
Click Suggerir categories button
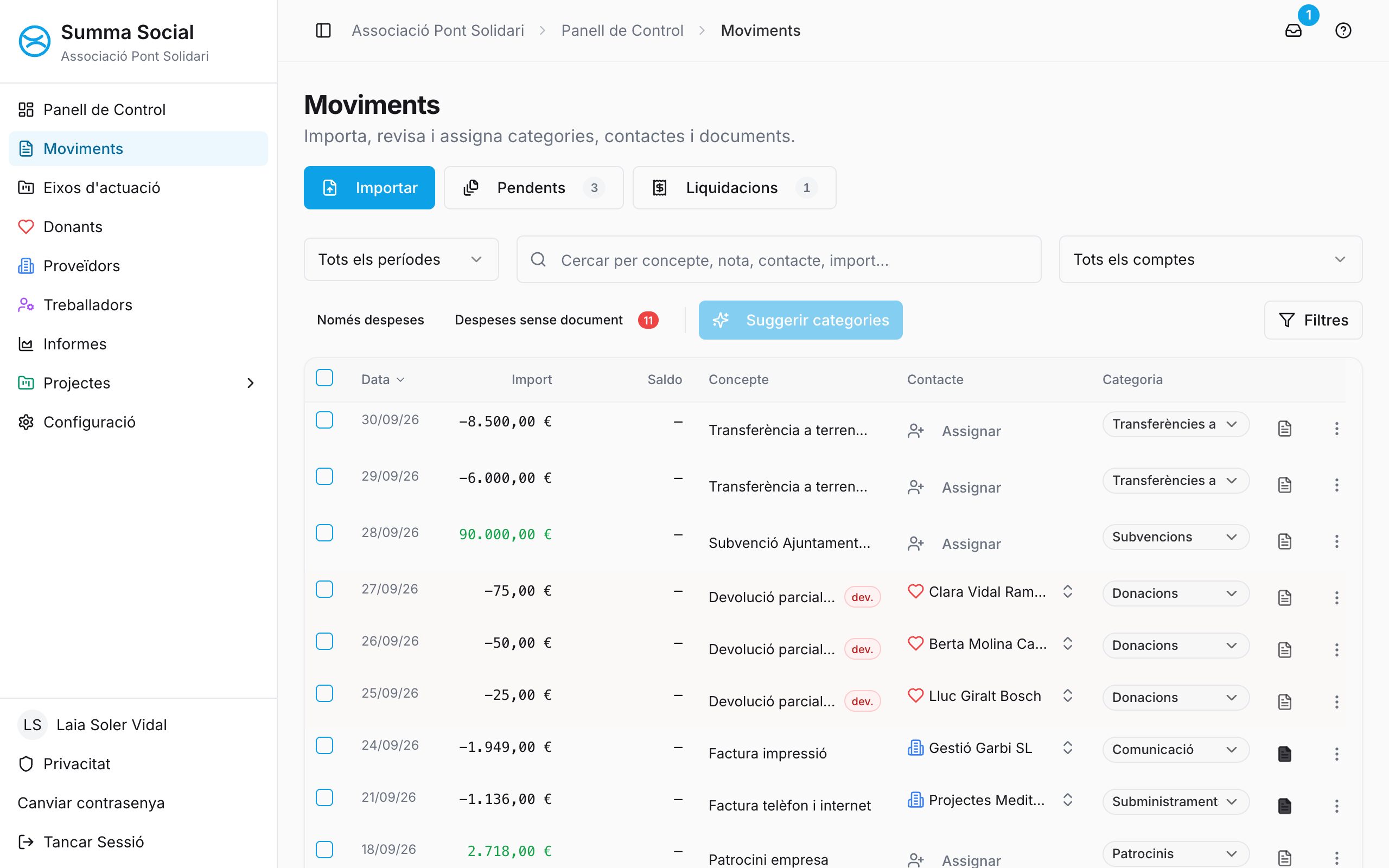(800, 320)
